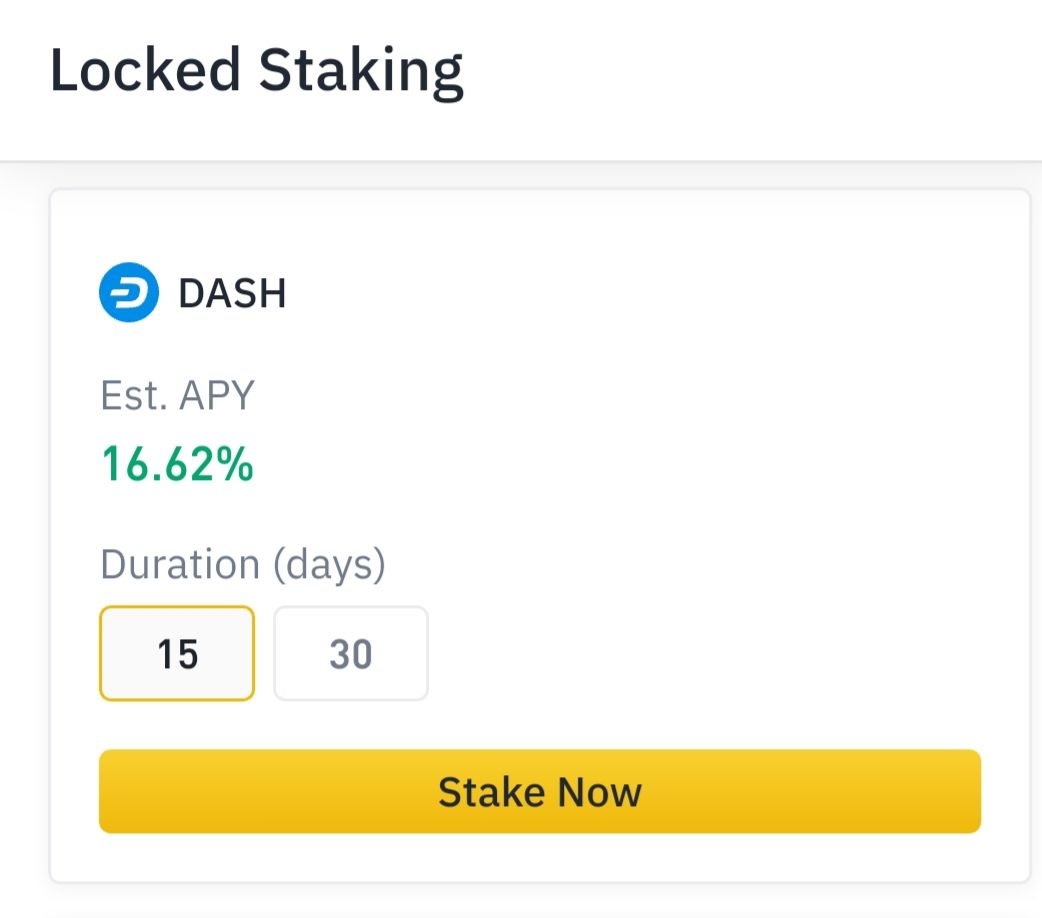Tap the estimated yield percentage text
The image size is (1042, 918).
pos(177,463)
